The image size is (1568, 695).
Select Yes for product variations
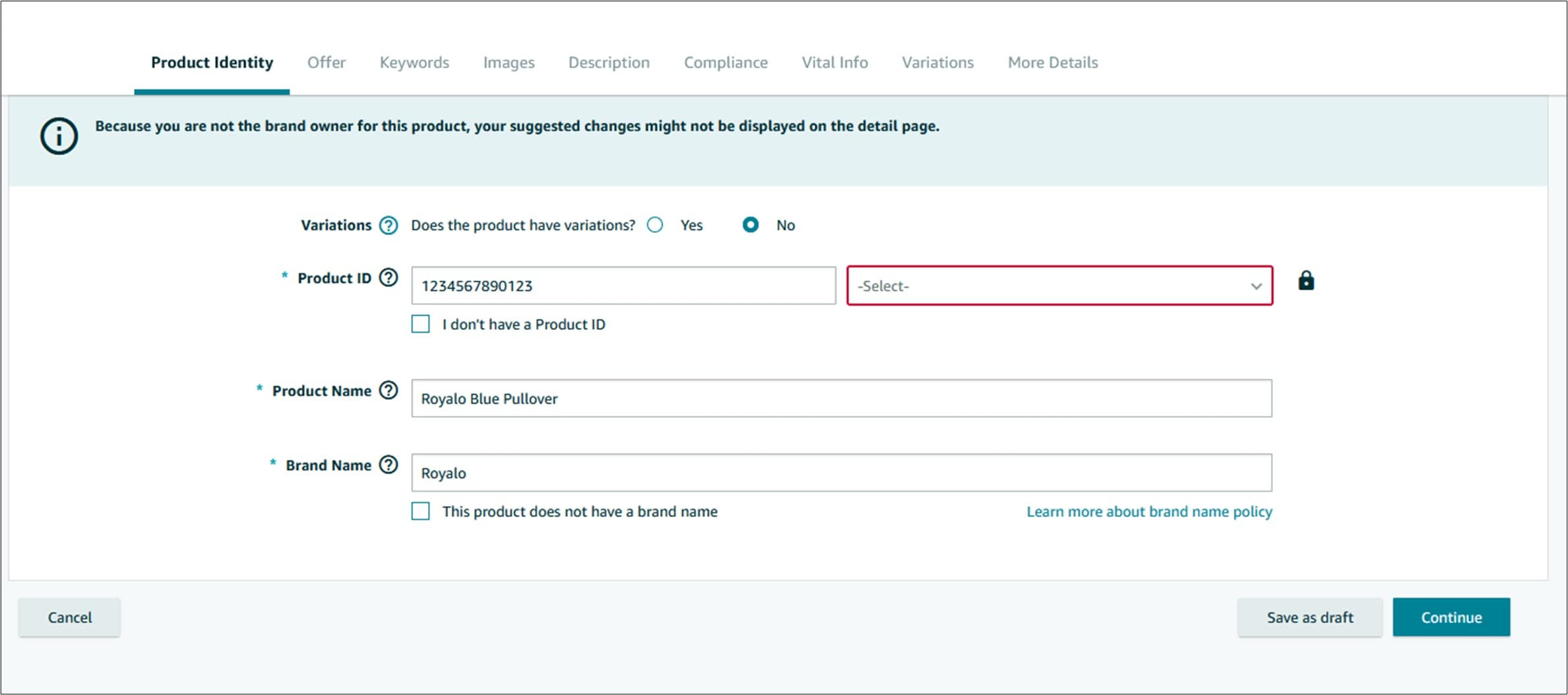655,225
